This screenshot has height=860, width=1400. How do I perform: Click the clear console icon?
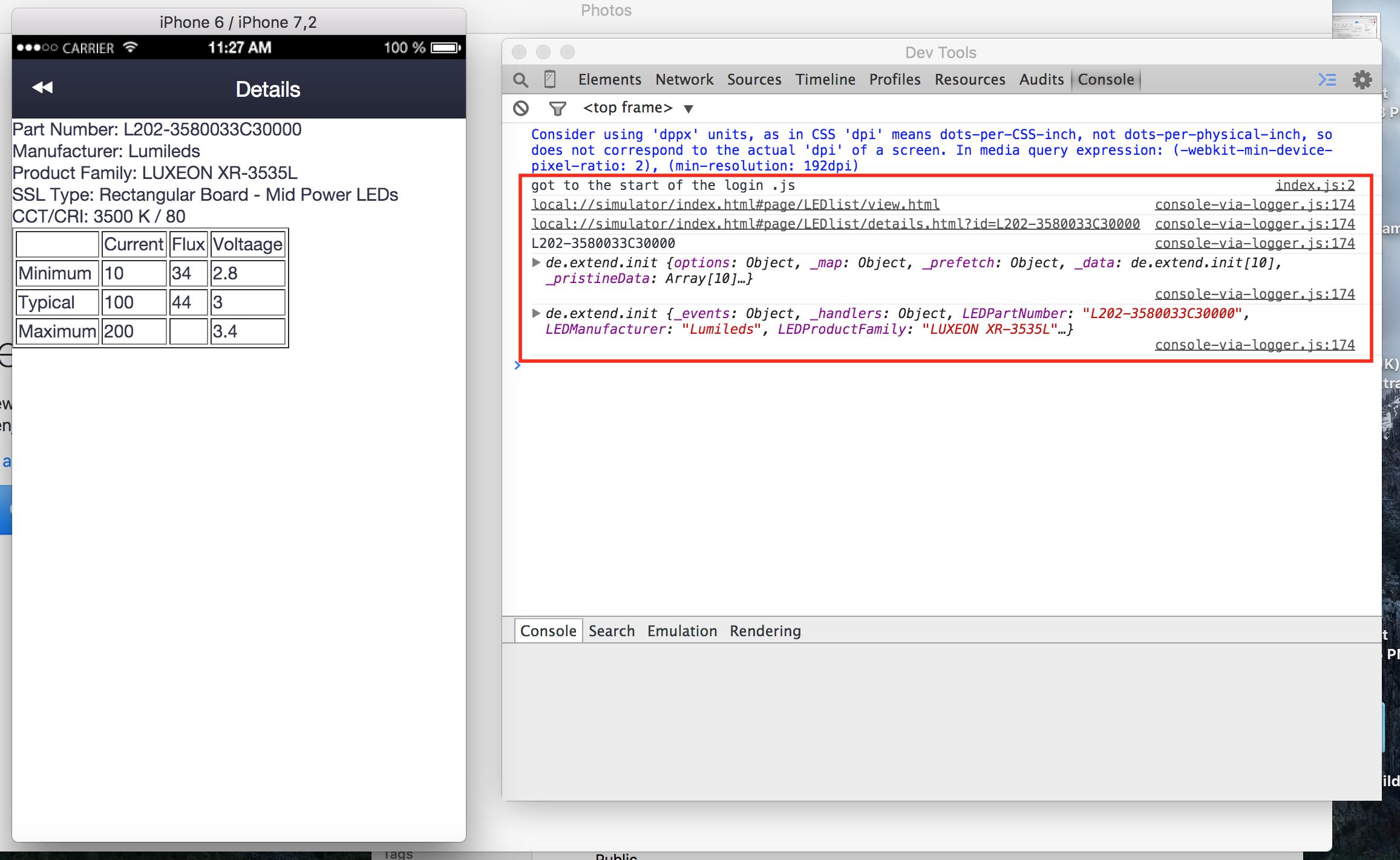(x=521, y=108)
